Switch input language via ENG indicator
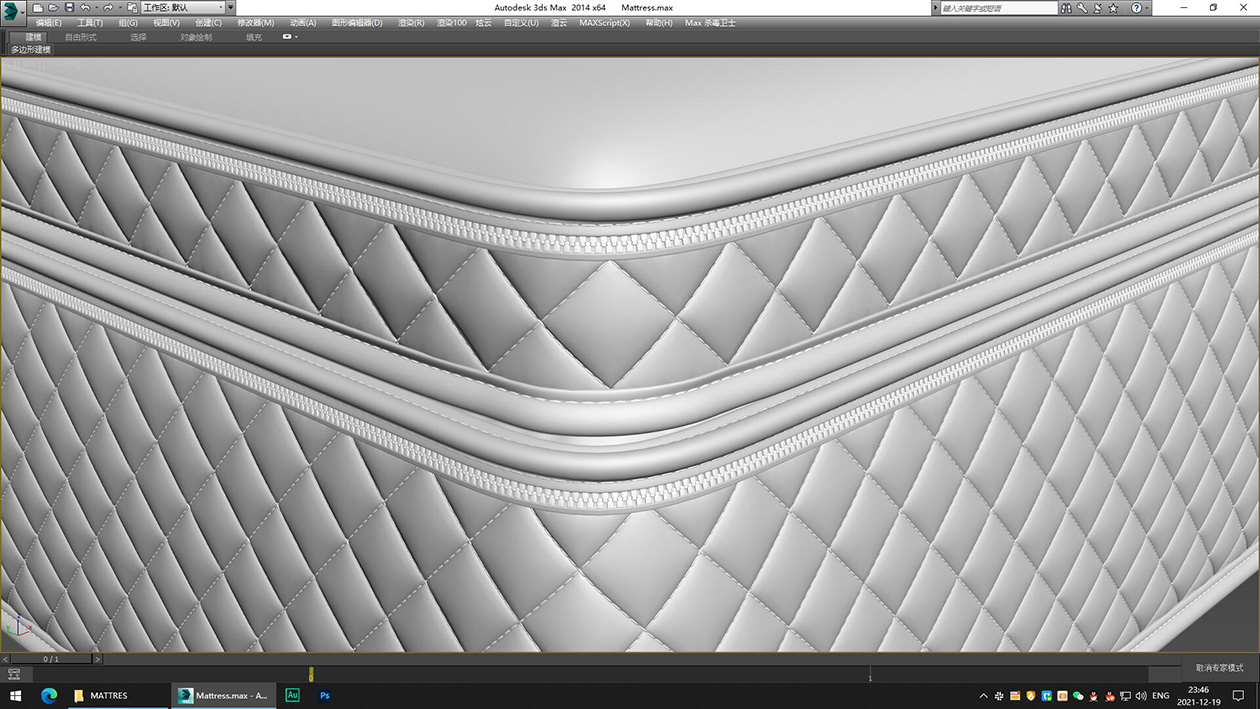Viewport: 1260px width, 709px height. point(1161,695)
